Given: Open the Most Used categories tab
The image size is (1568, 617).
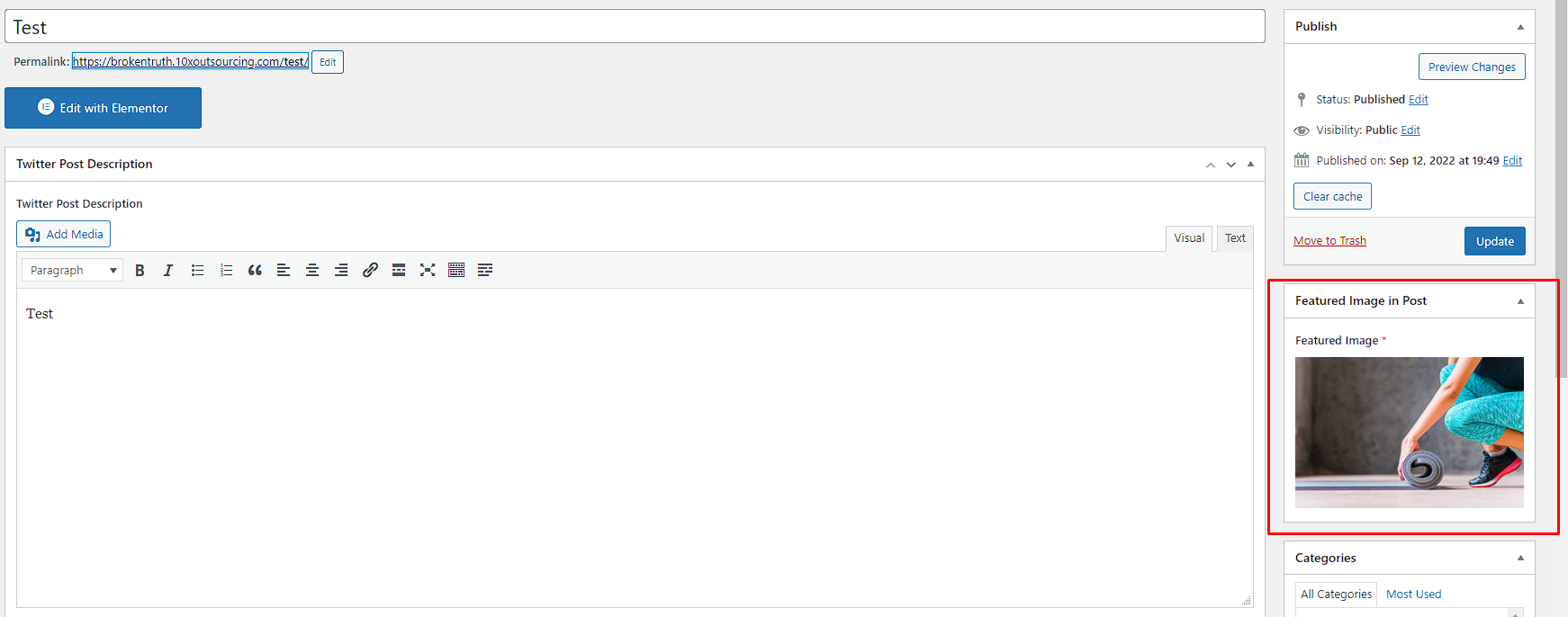Looking at the screenshot, I should 1413,595.
